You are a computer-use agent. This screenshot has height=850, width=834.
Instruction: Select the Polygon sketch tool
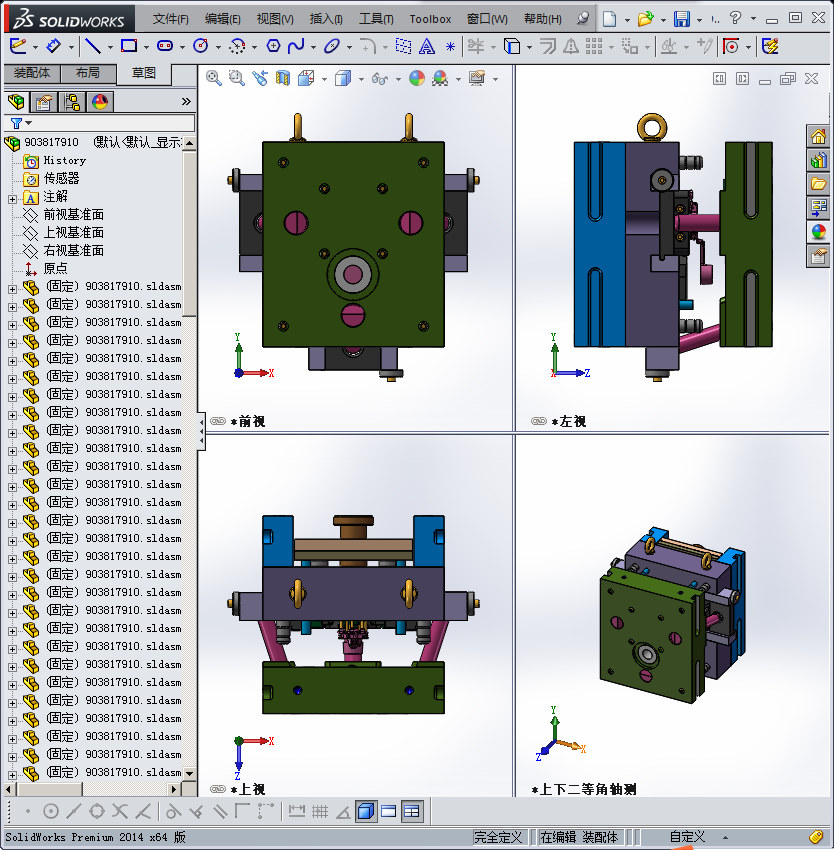pyautogui.click(x=273, y=46)
